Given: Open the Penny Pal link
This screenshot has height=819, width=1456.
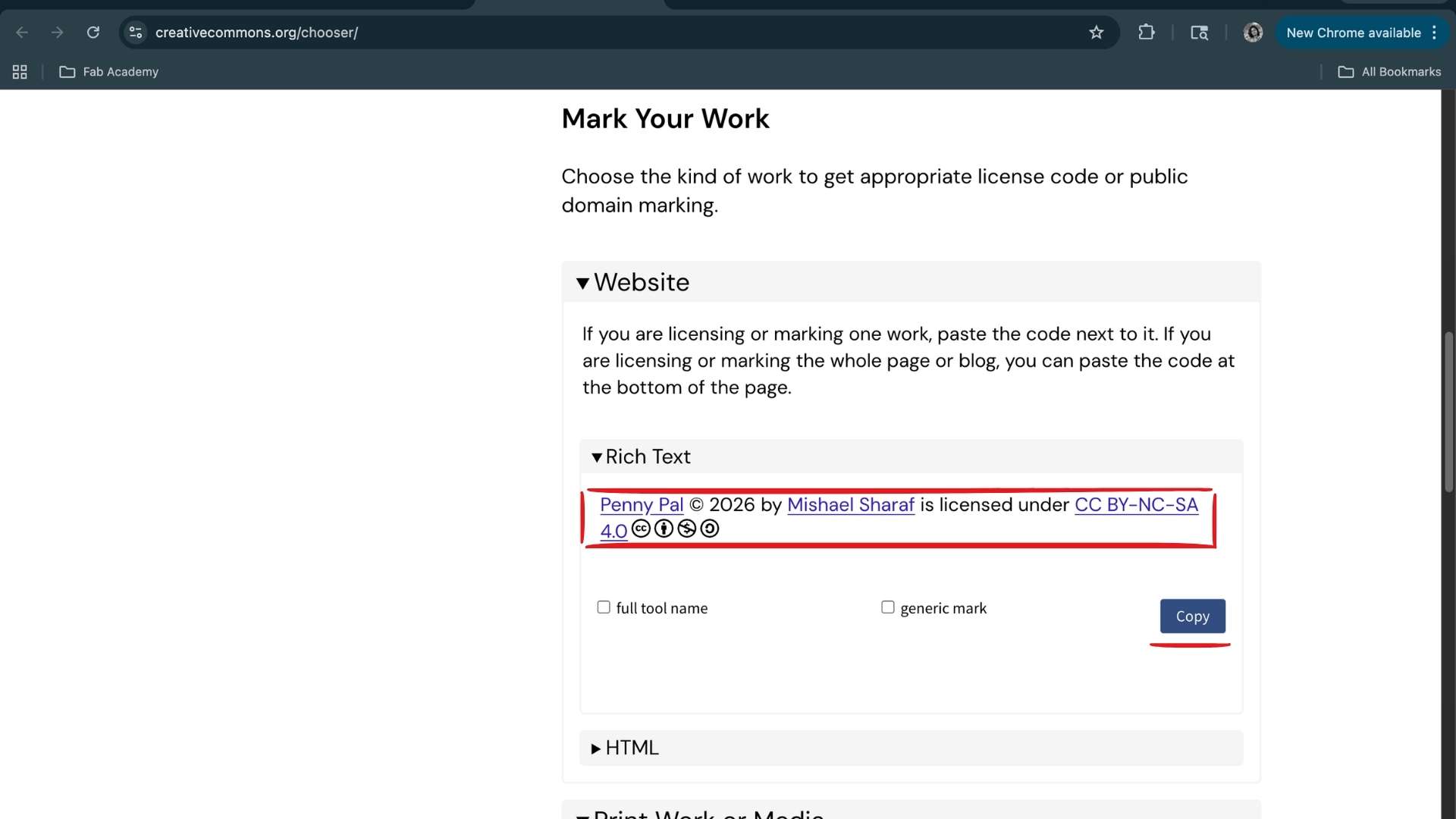Looking at the screenshot, I should (642, 505).
